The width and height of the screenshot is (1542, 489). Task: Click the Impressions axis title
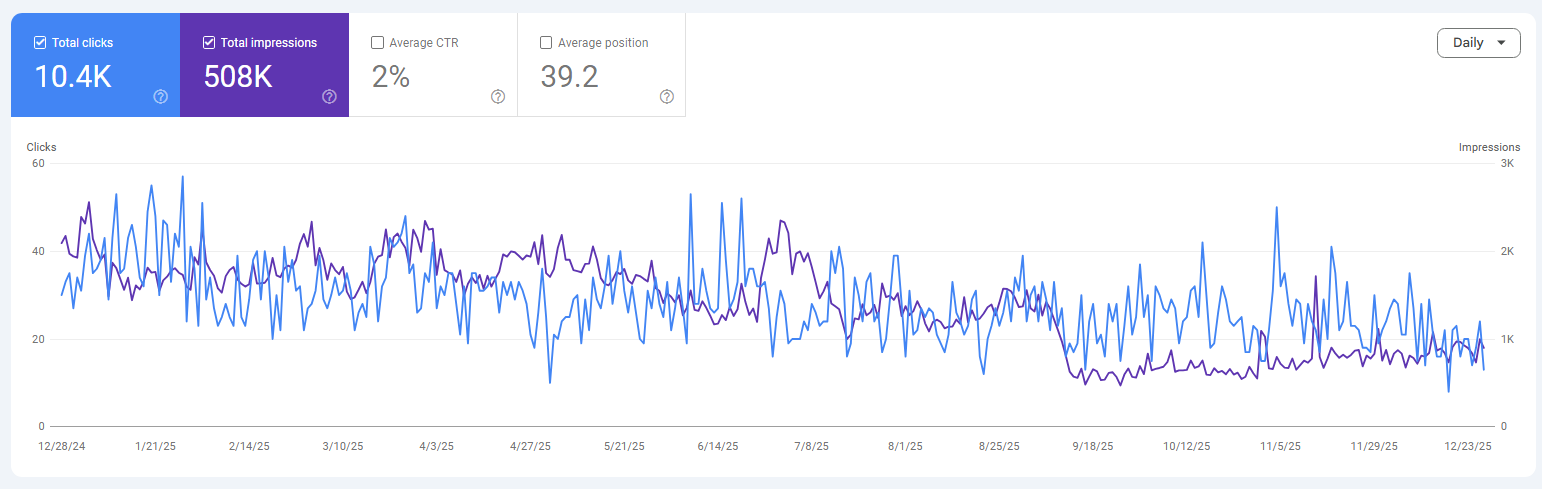pos(1489,147)
